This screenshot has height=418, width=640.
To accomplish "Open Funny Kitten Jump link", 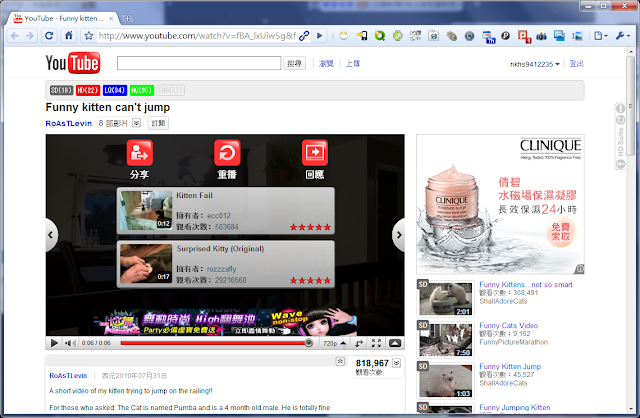I will (x=510, y=366).
